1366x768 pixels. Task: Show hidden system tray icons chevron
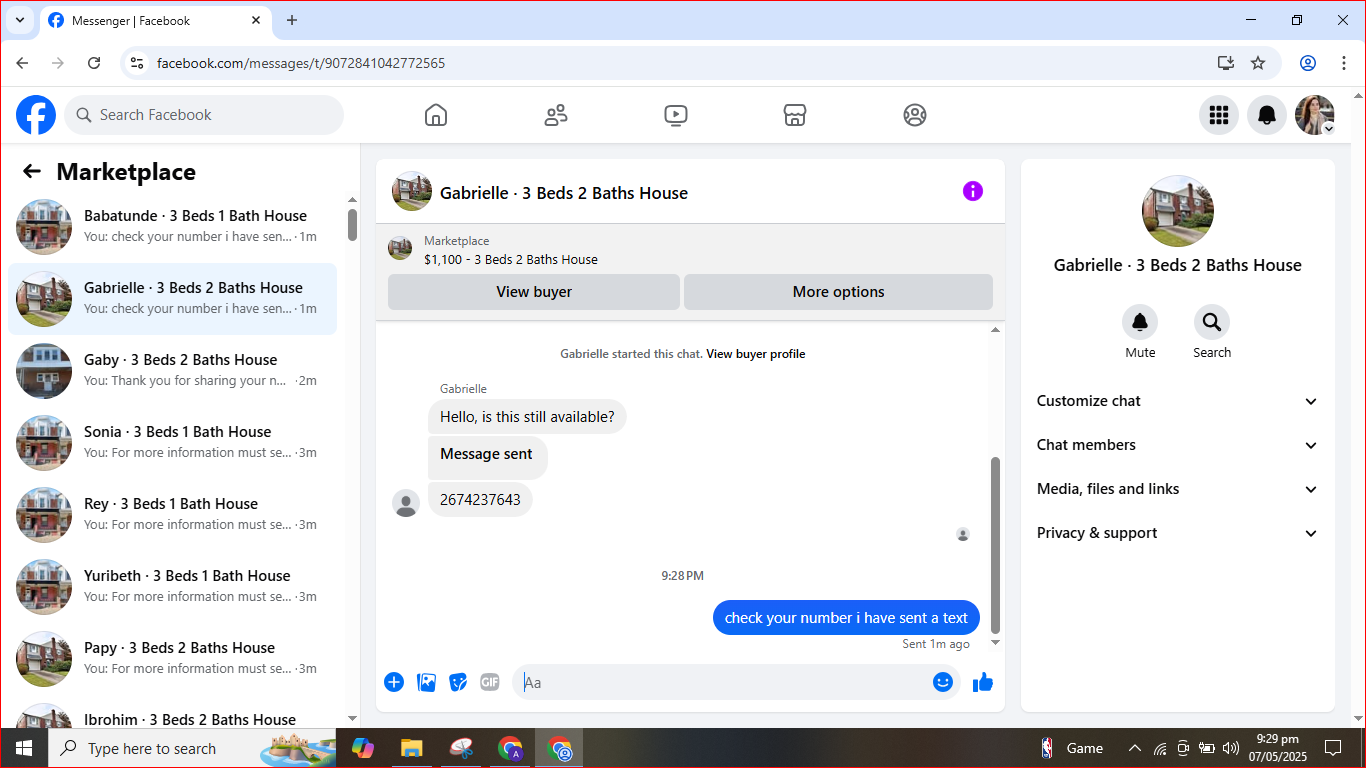[x=1134, y=748]
